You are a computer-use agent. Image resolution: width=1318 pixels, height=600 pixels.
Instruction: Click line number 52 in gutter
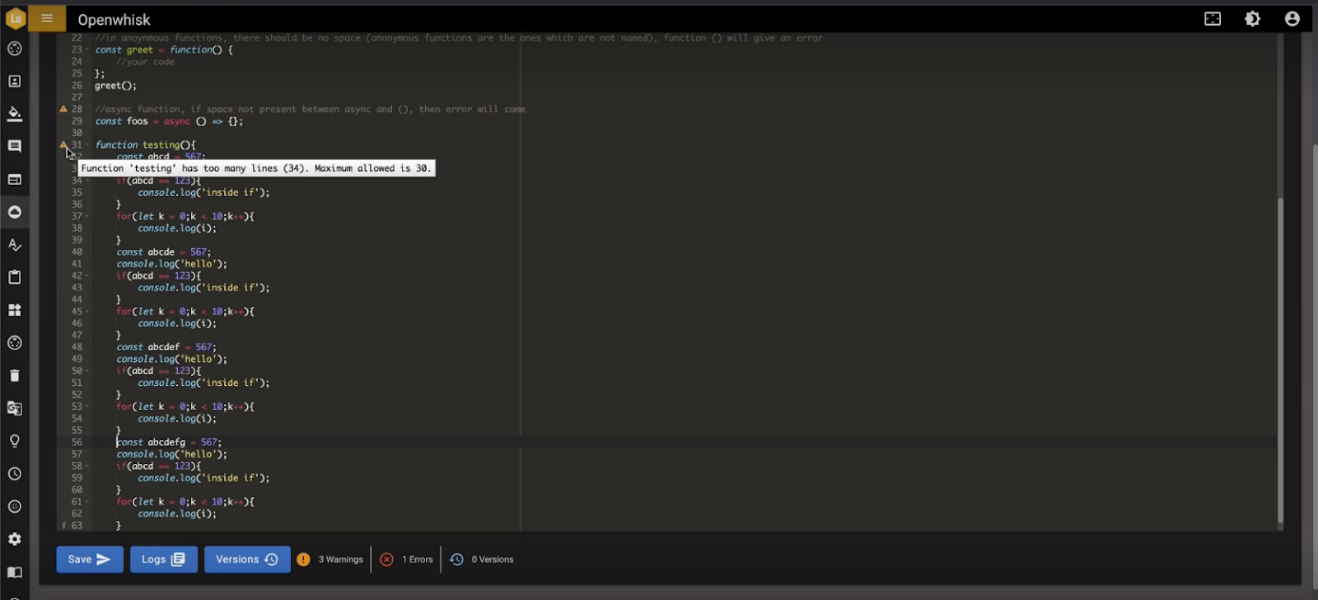(76, 394)
